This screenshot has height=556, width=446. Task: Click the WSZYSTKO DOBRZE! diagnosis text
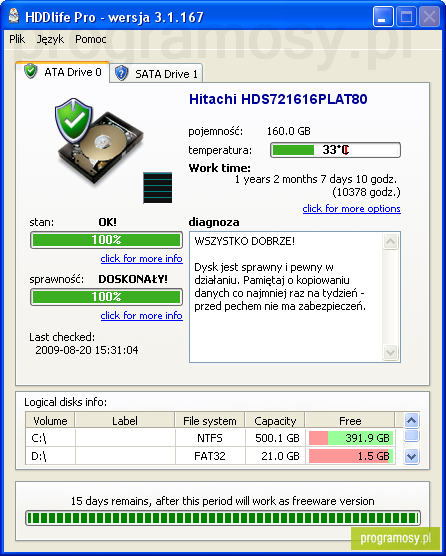click(x=244, y=241)
